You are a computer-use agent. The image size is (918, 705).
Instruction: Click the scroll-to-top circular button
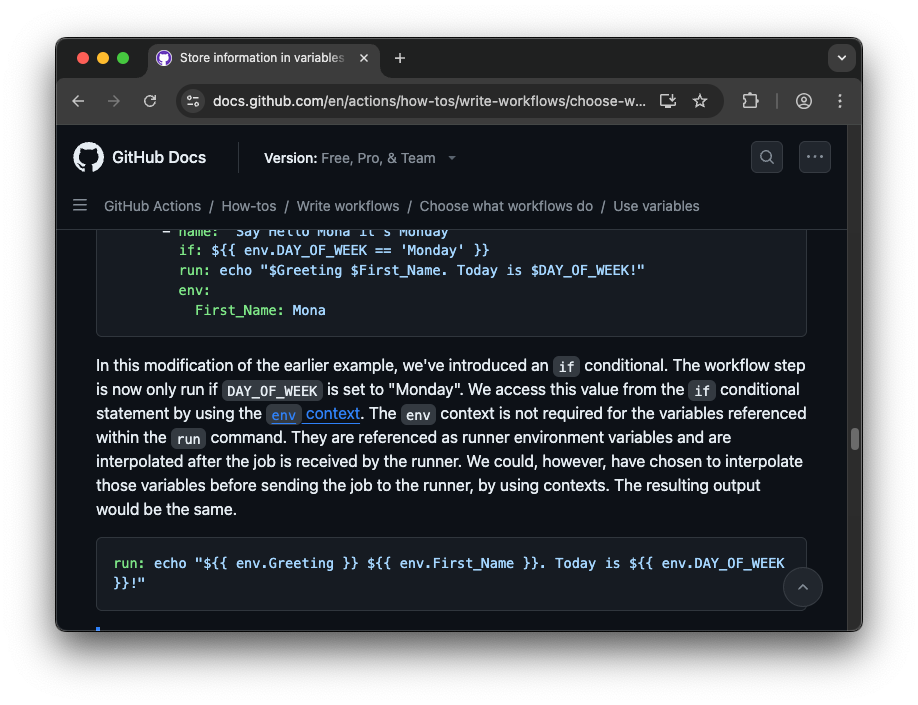coord(802,587)
